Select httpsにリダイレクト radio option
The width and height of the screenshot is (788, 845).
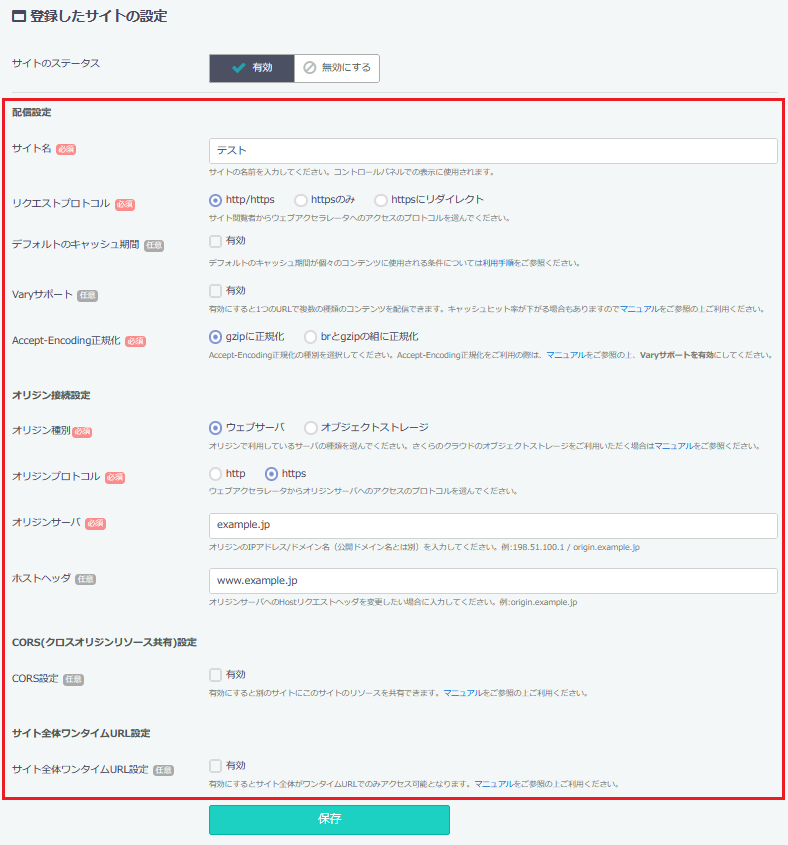[381, 200]
